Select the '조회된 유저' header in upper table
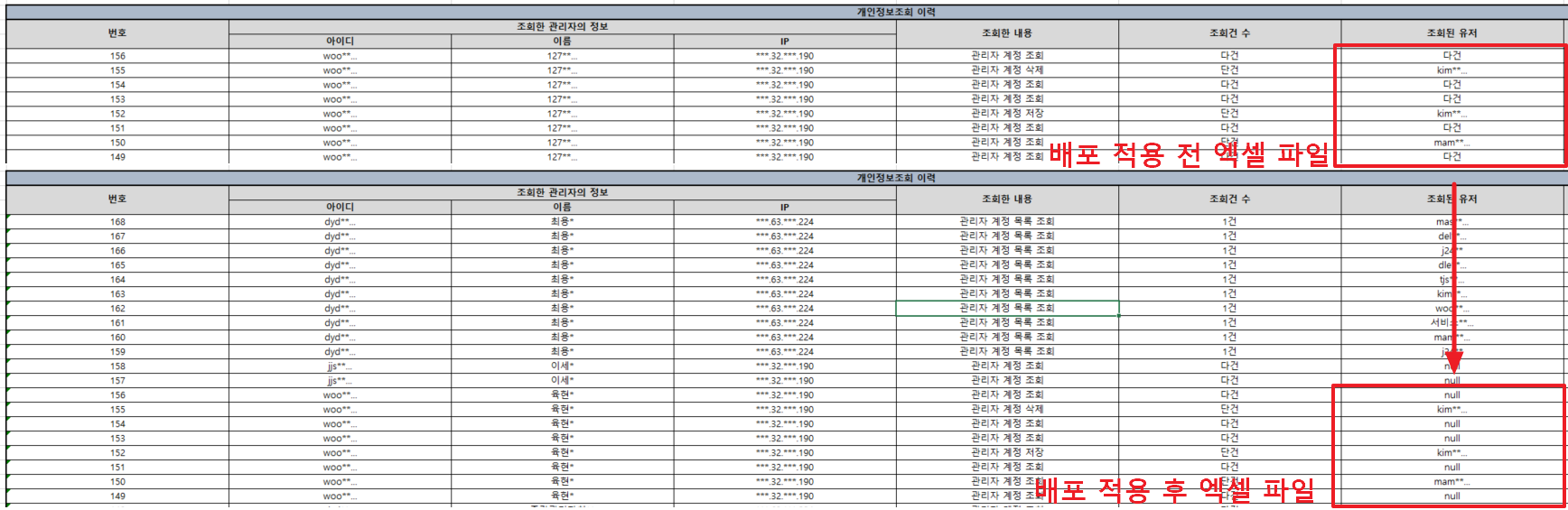Image resolution: width=1568 pixels, height=510 pixels. (1451, 33)
